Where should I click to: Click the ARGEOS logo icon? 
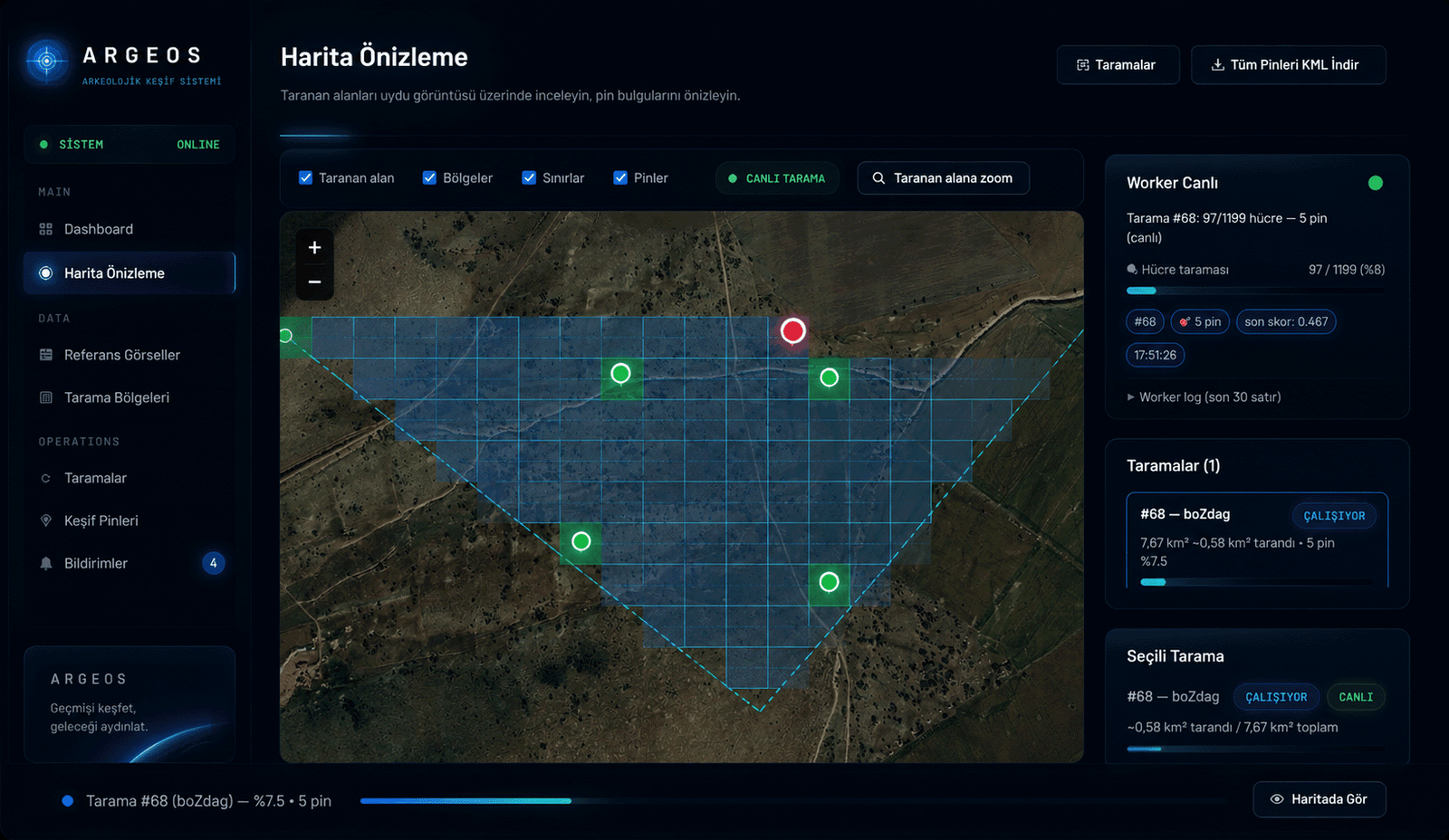point(47,62)
